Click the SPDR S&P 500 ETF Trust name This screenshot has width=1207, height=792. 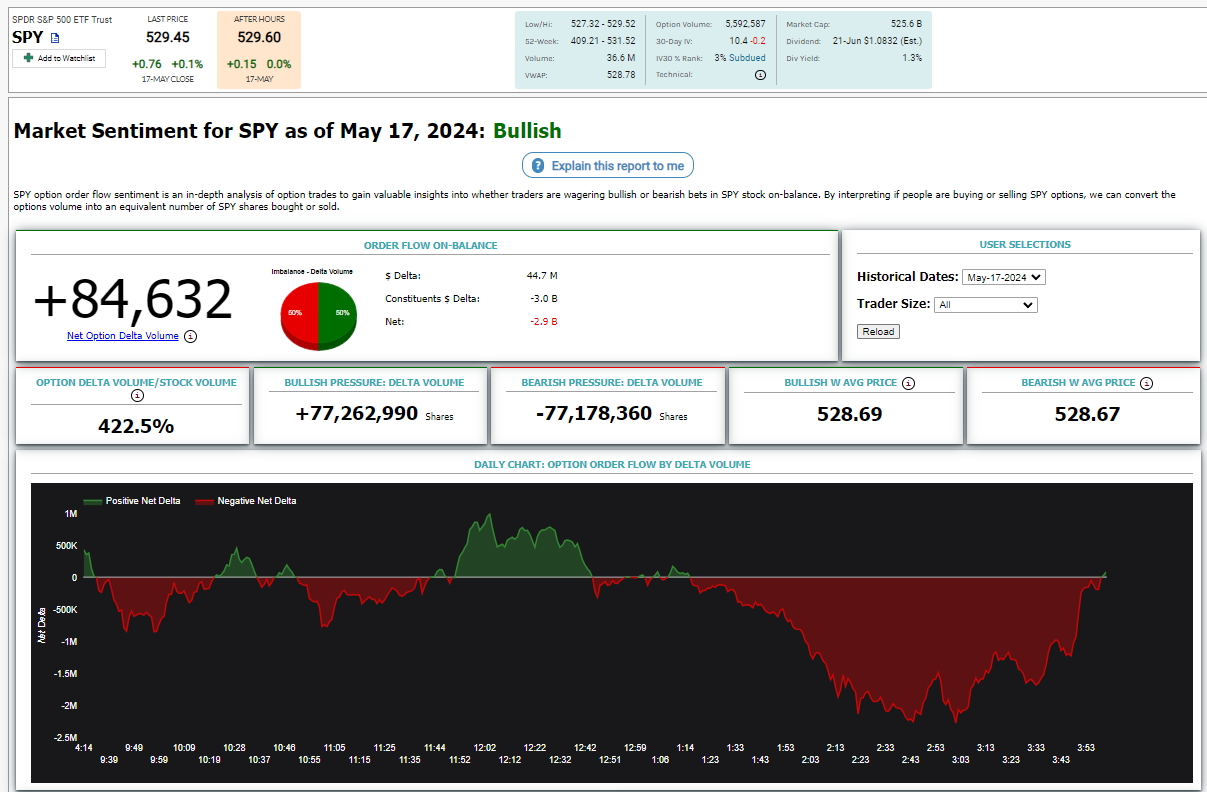coord(62,19)
